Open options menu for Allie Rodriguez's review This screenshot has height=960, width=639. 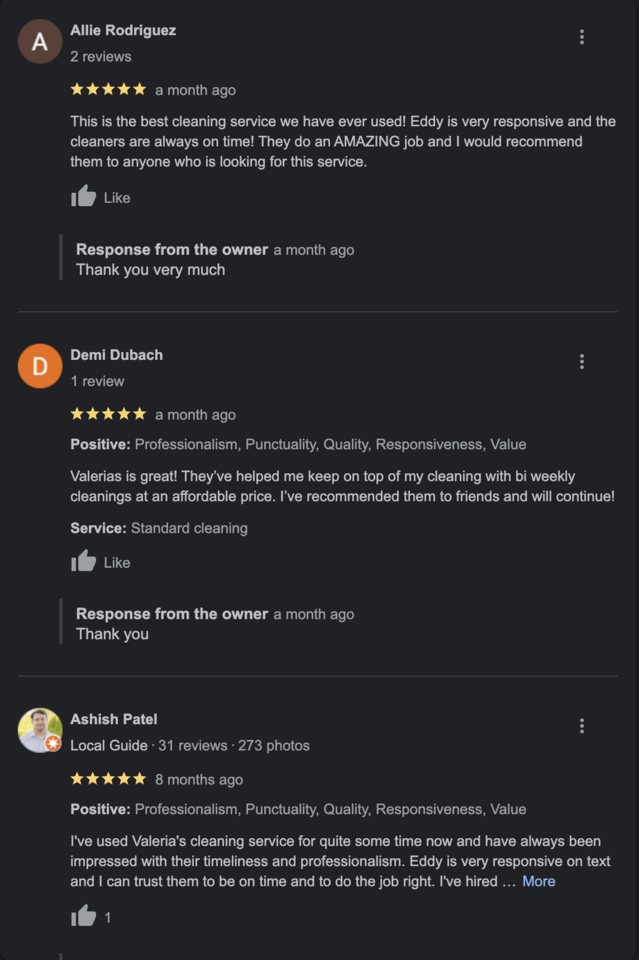pos(582,37)
